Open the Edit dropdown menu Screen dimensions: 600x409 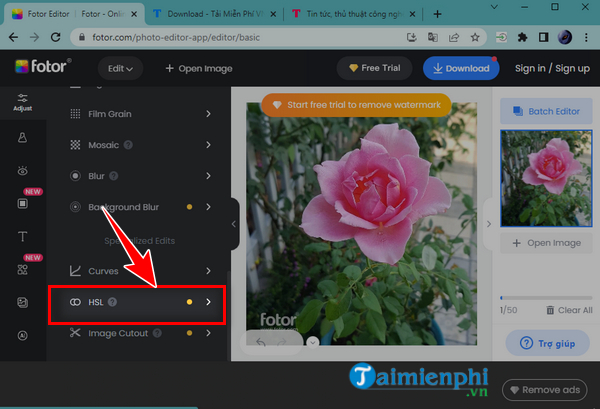tap(120, 69)
